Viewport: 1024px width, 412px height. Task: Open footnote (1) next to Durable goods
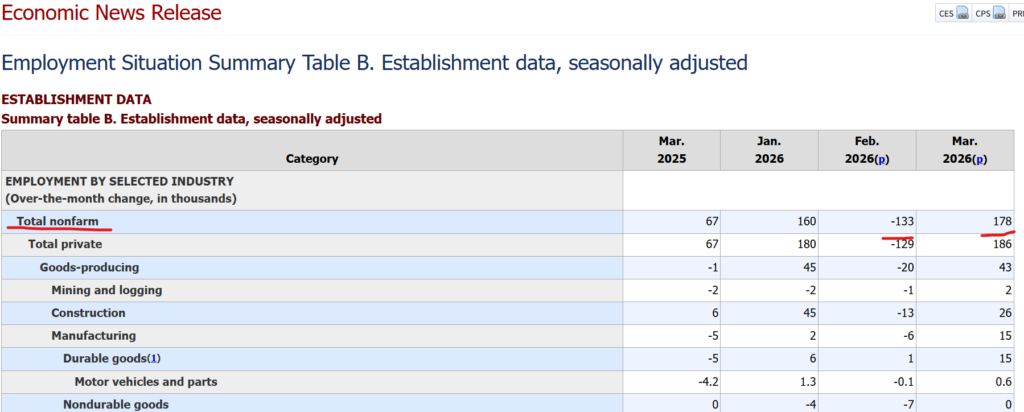click(x=153, y=358)
